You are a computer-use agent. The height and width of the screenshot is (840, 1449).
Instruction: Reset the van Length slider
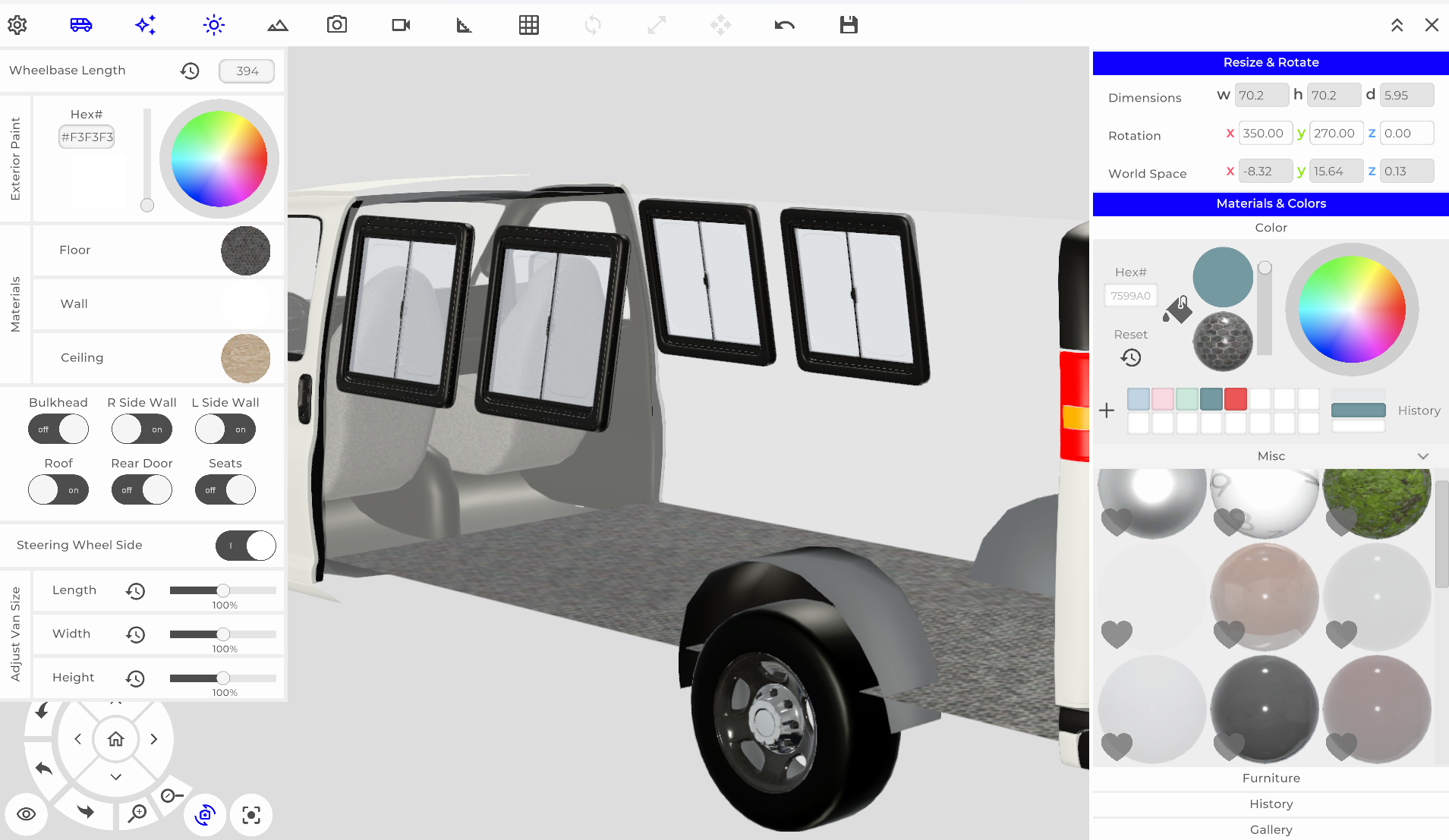(x=135, y=591)
